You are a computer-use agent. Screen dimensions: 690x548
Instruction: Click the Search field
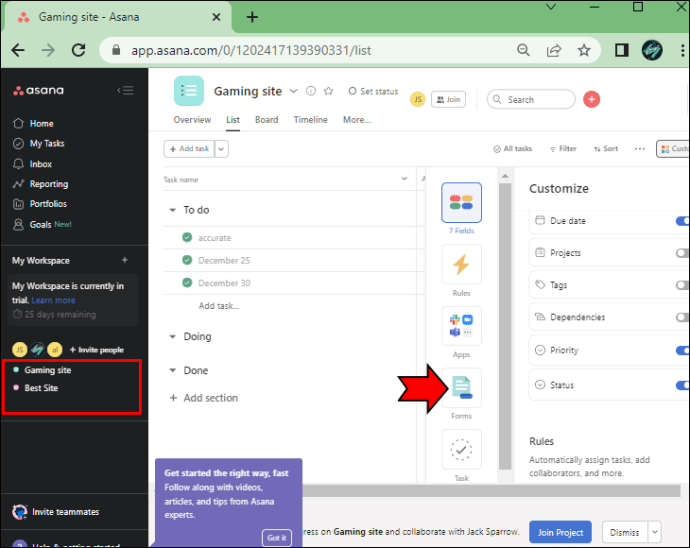531,99
